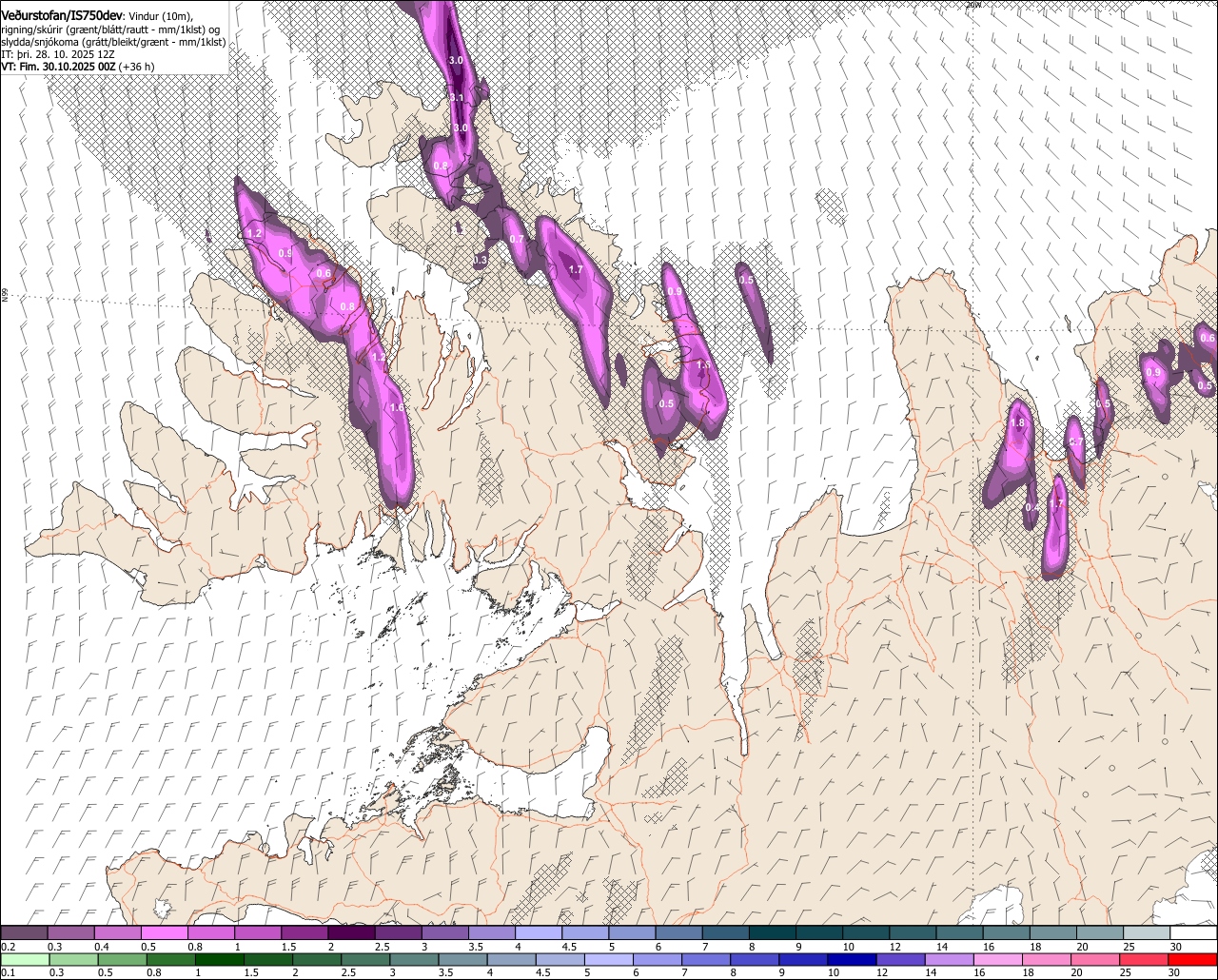Select light grey swatch between 25 and 30

1147,932
